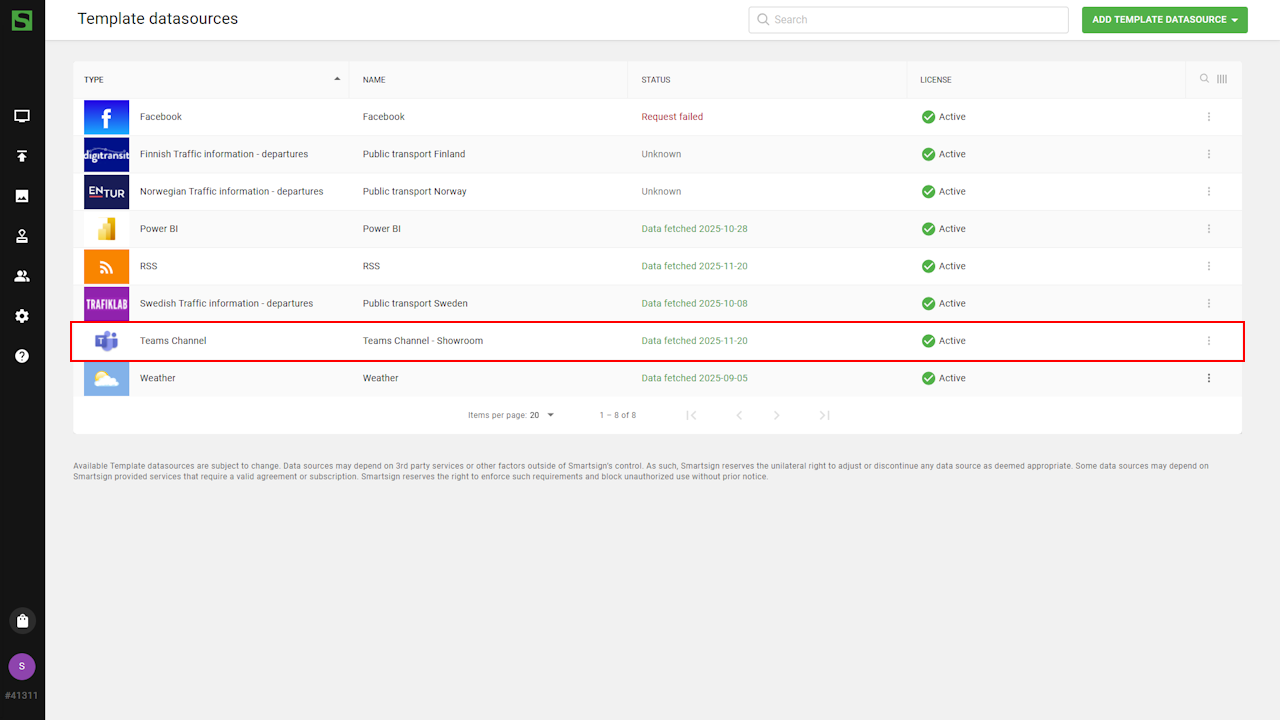Open the purple user avatar menu
Viewport: 1280px width, 720px height.
(22, 667)
